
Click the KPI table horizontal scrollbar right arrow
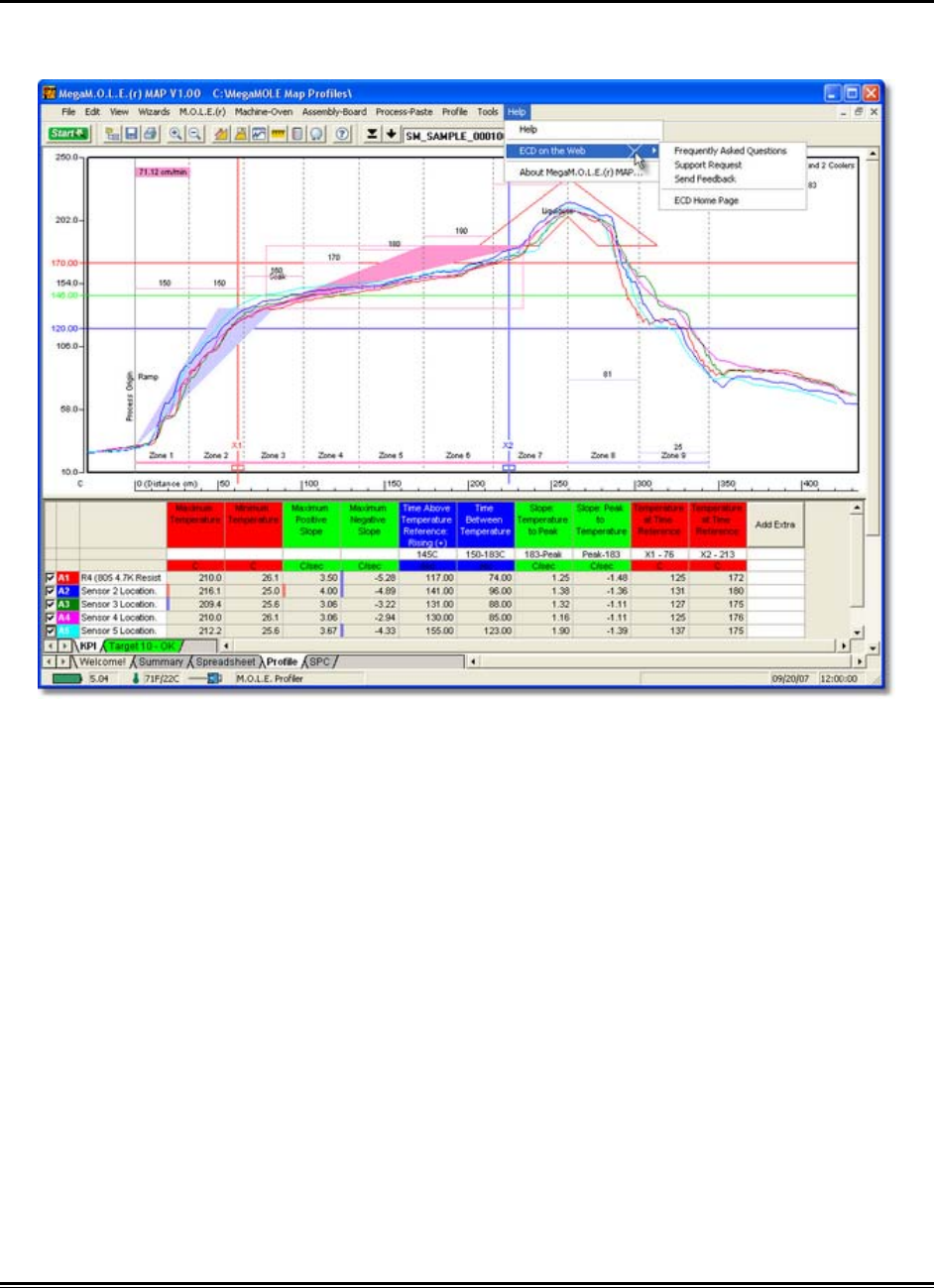pos(845,645)
